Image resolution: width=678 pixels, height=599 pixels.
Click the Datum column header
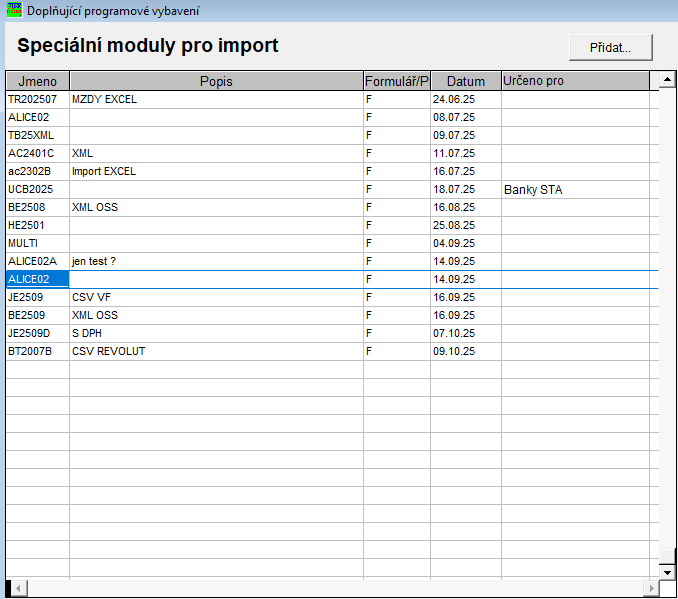(466, 81)
